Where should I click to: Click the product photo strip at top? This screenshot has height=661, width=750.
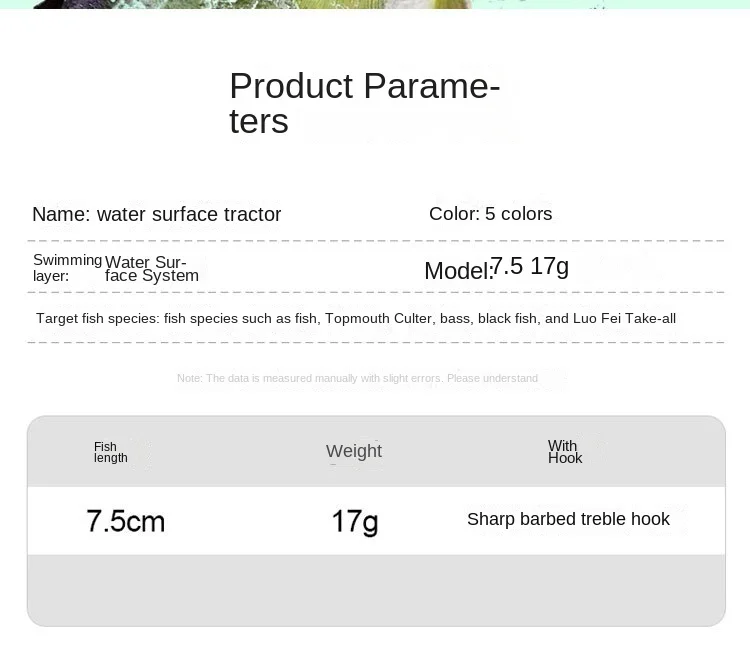(375, 4)
